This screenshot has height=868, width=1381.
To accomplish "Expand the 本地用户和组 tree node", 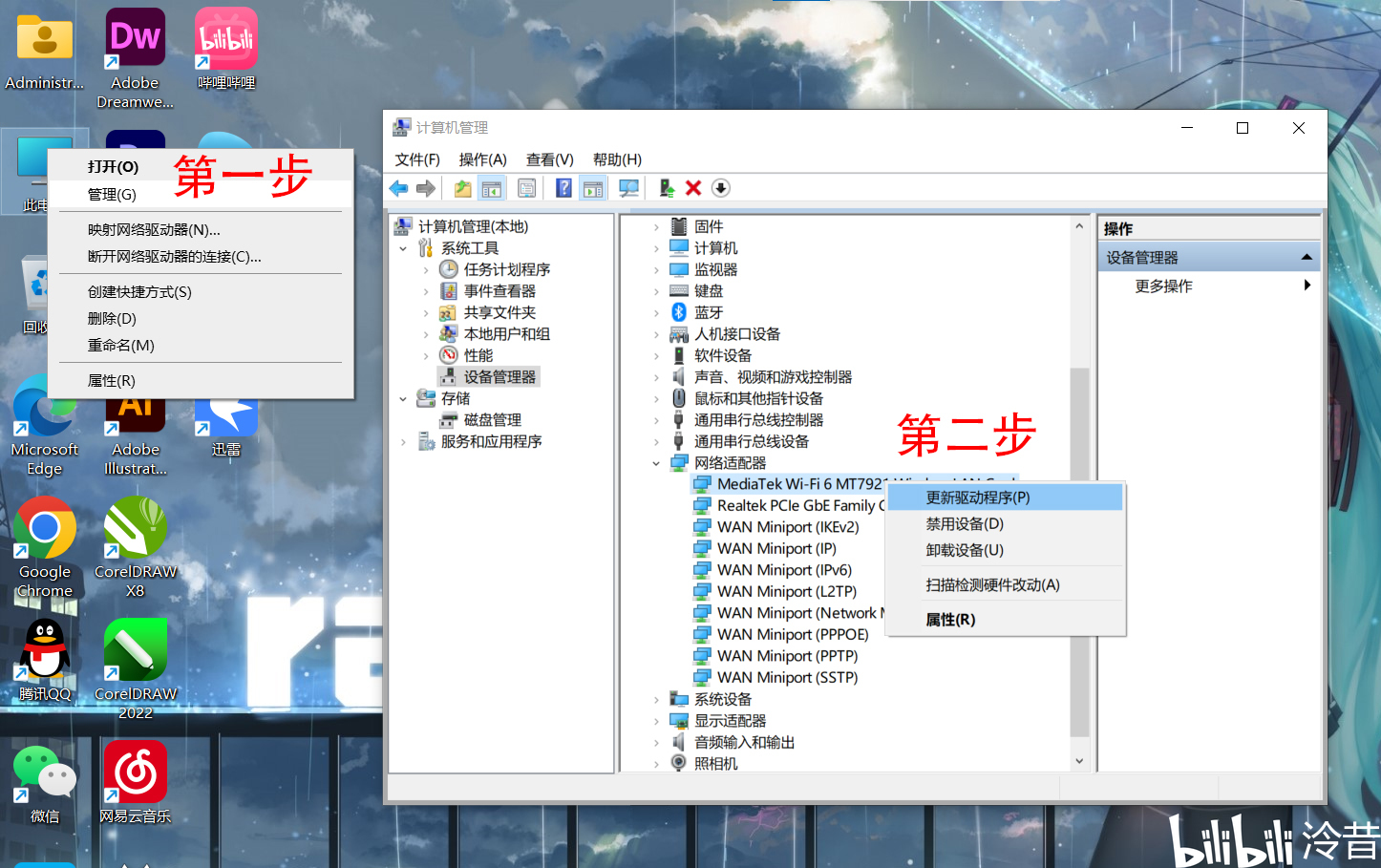I will 426,334.
